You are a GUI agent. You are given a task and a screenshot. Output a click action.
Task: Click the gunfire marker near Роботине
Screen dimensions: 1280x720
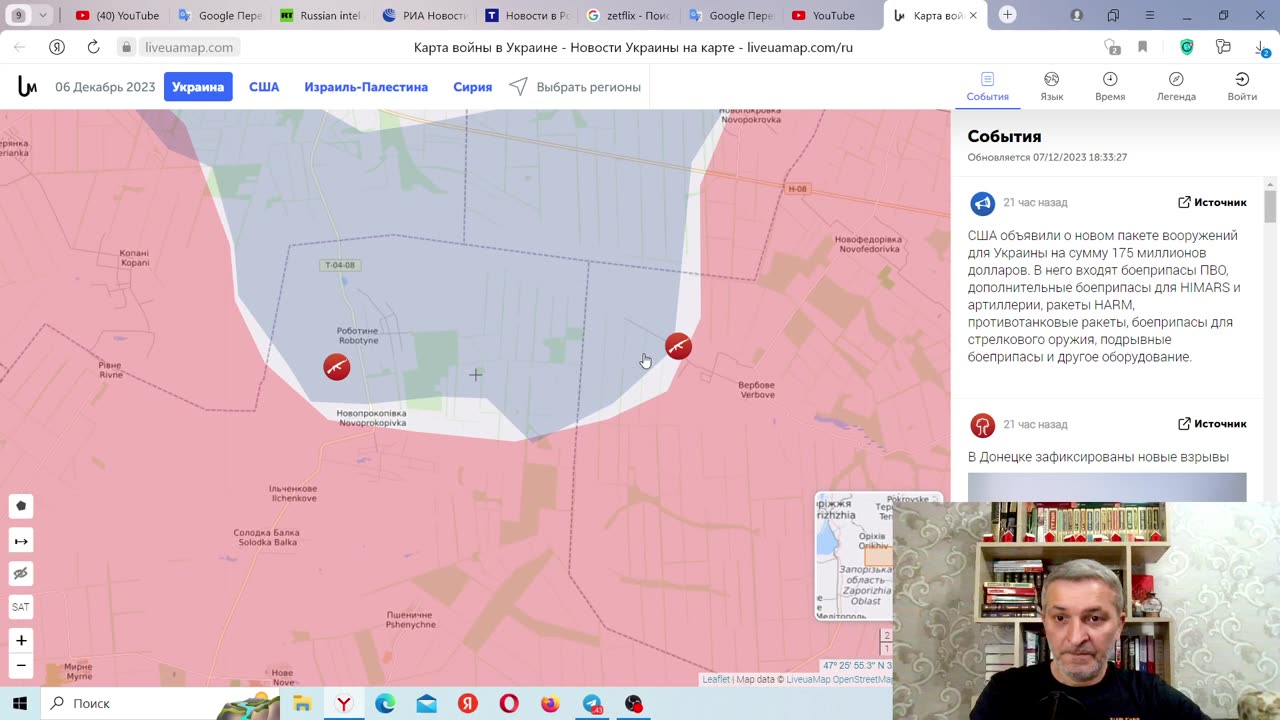(337, 367)
